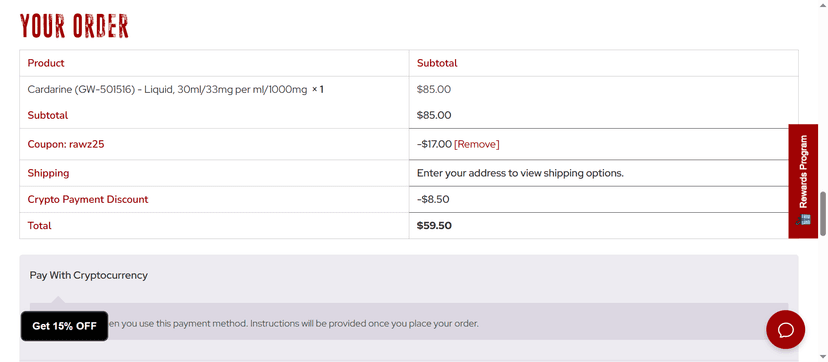828x362 pixels.
Task: Click the Get 15% OFF button
Action: [x=64, y=326]
